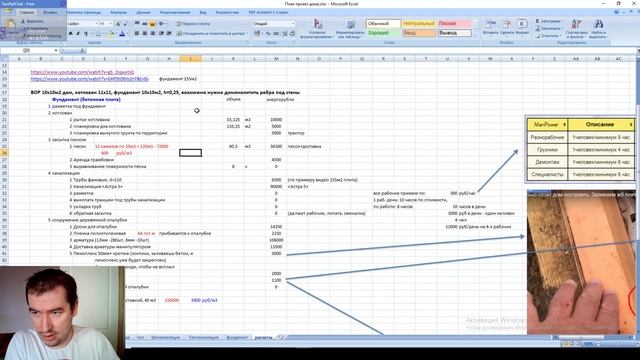Screen dimensions: 640x360
Task: Toggle italic formatting in the ribbon
Action: (78, 33)
